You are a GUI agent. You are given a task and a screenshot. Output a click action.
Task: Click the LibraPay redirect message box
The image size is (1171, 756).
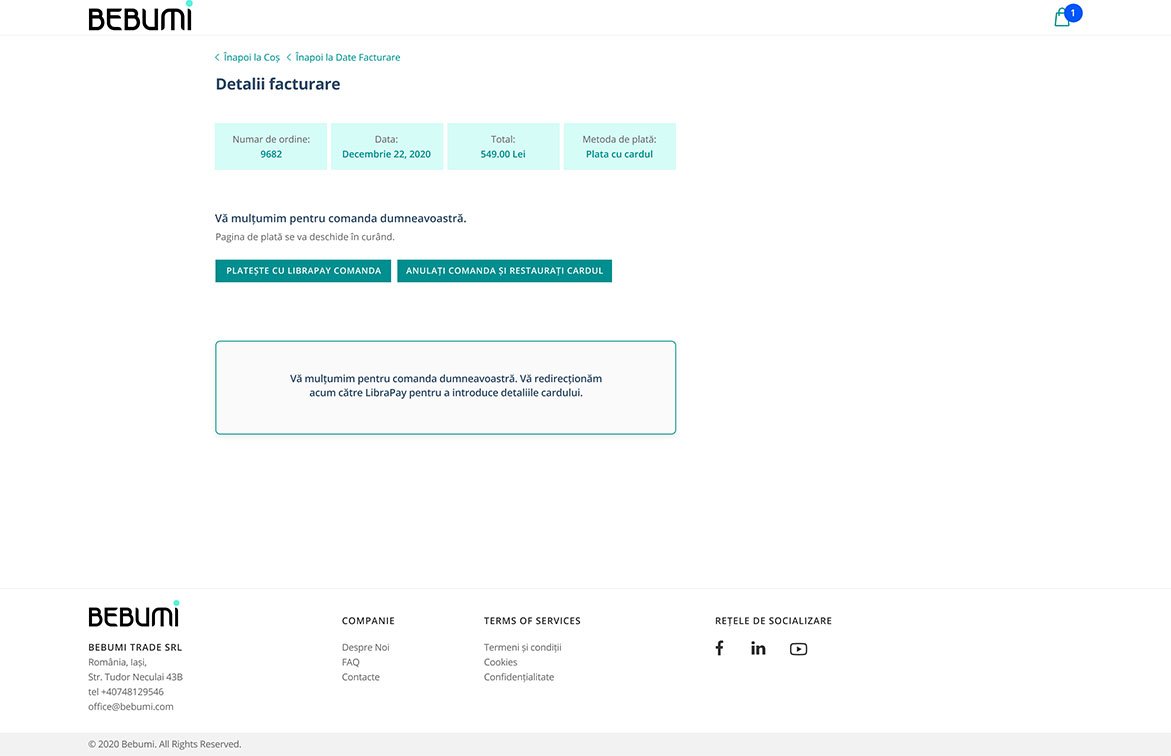point(445,387)
